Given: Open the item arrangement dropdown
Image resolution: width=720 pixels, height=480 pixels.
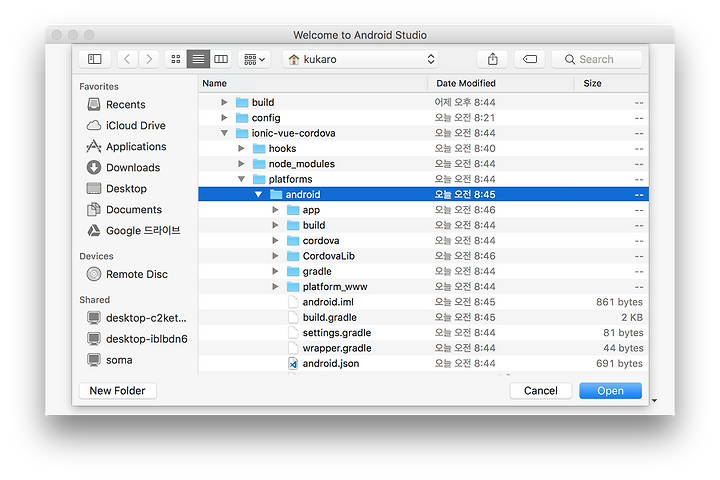Looking at the screenshot, I should 254,59.
